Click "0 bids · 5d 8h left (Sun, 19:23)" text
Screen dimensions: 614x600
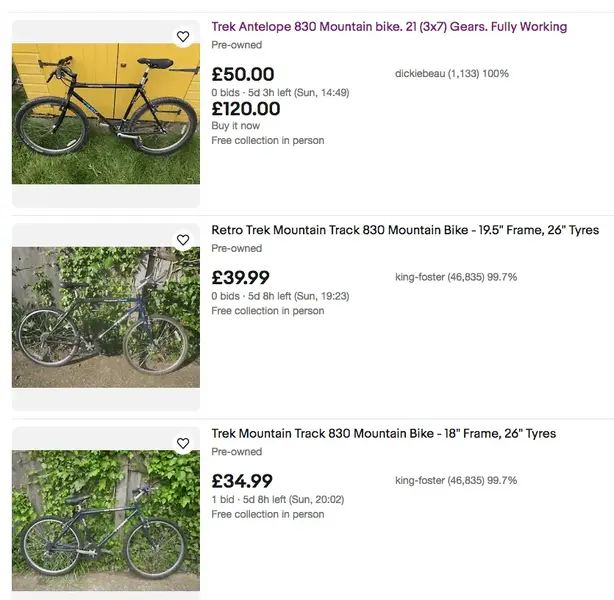click(x=280, y=296)
